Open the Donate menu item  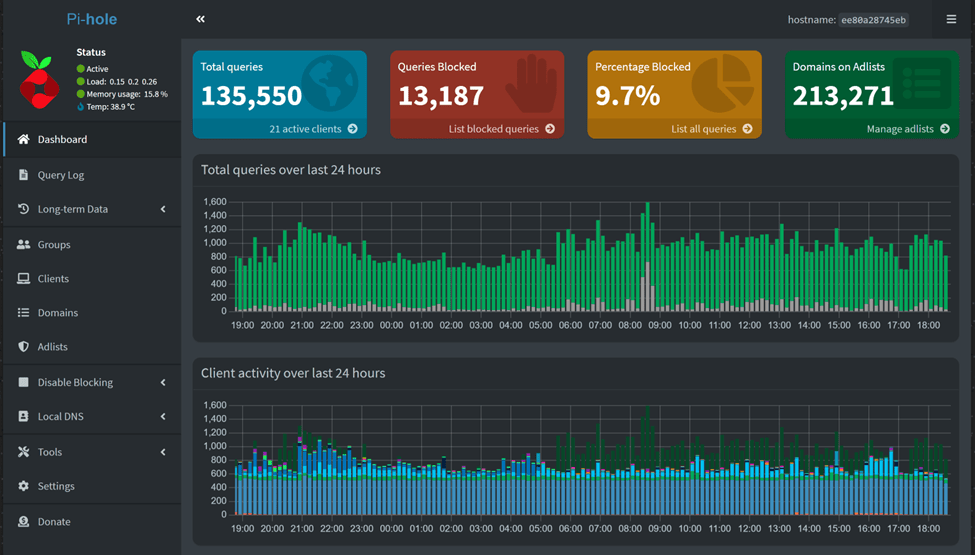click(54, 521)
